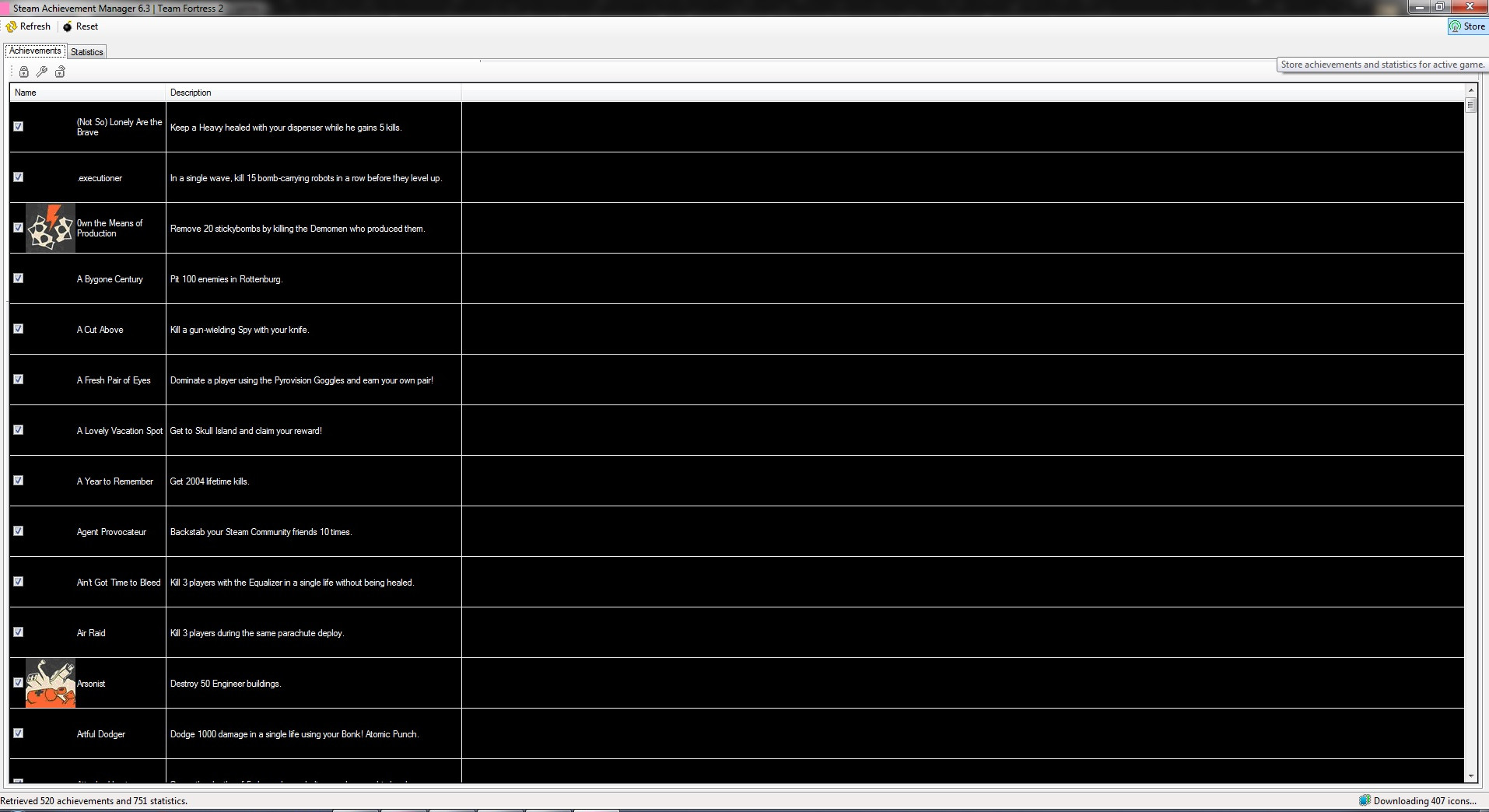Select the "A Year to Remember" name
The image size is (1489, 812).
point(115,481)
